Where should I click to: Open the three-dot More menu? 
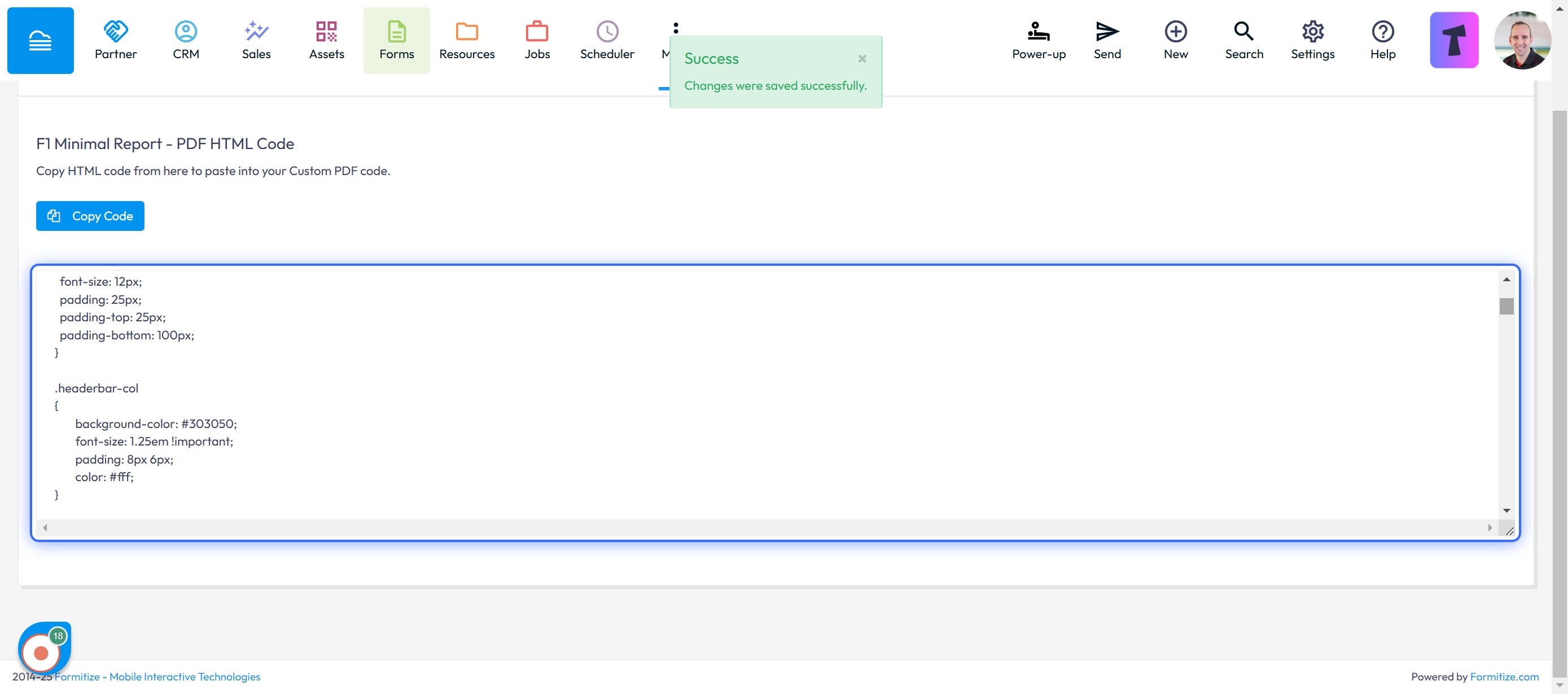click(x=675, y=28)
